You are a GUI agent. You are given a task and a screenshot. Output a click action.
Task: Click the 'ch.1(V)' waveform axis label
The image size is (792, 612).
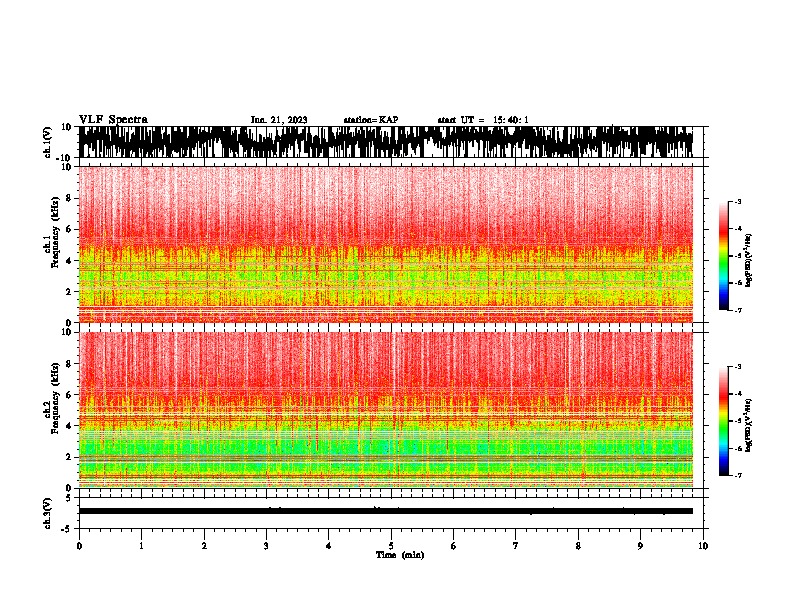pyautogui.click(x=48, y=142)
